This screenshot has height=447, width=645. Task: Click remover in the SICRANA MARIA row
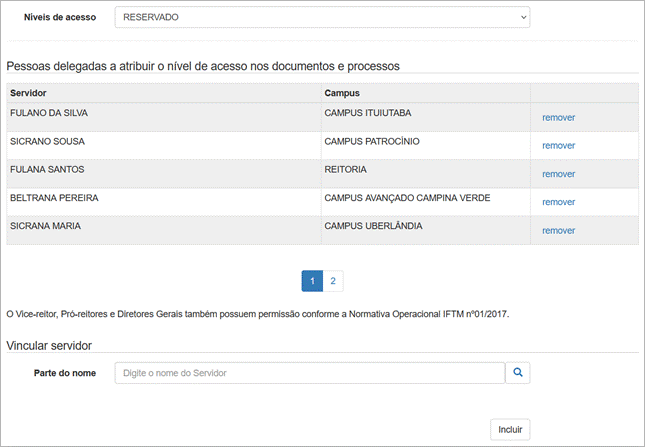pyautogui.click(x=558, y=230)
